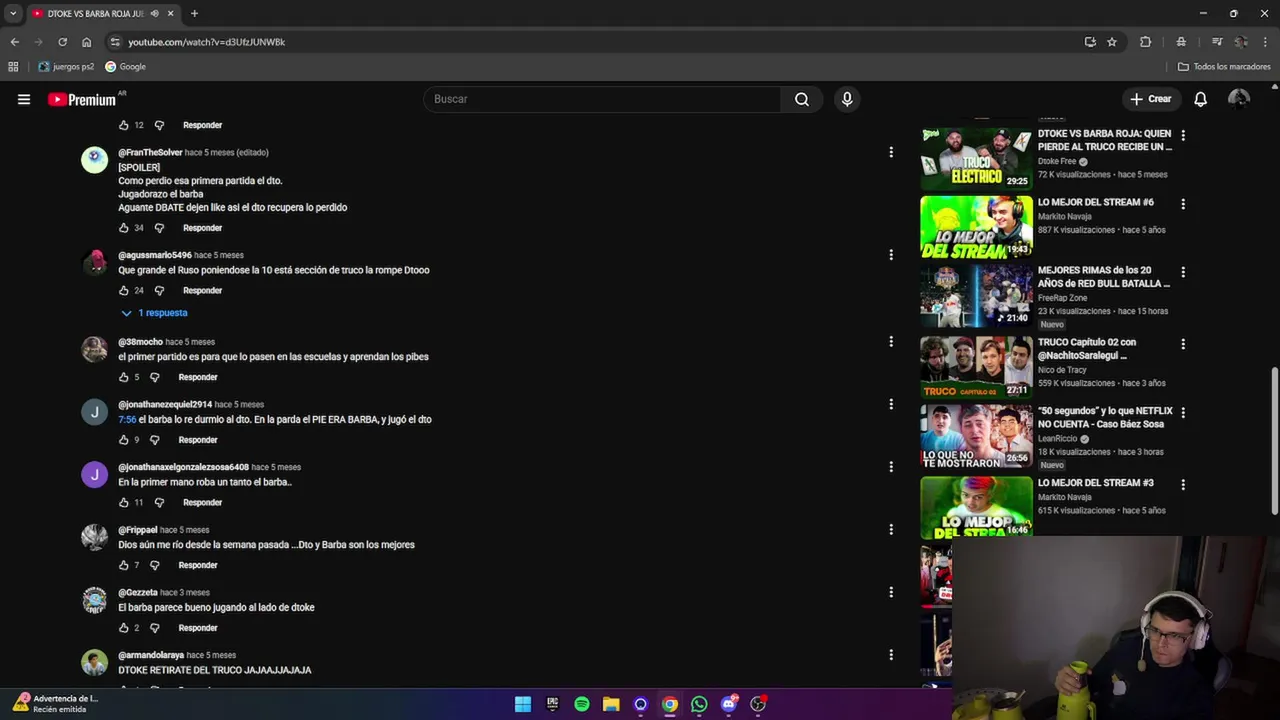Like the comment by @Gezzeta
1280x720 pixels.
124,628
